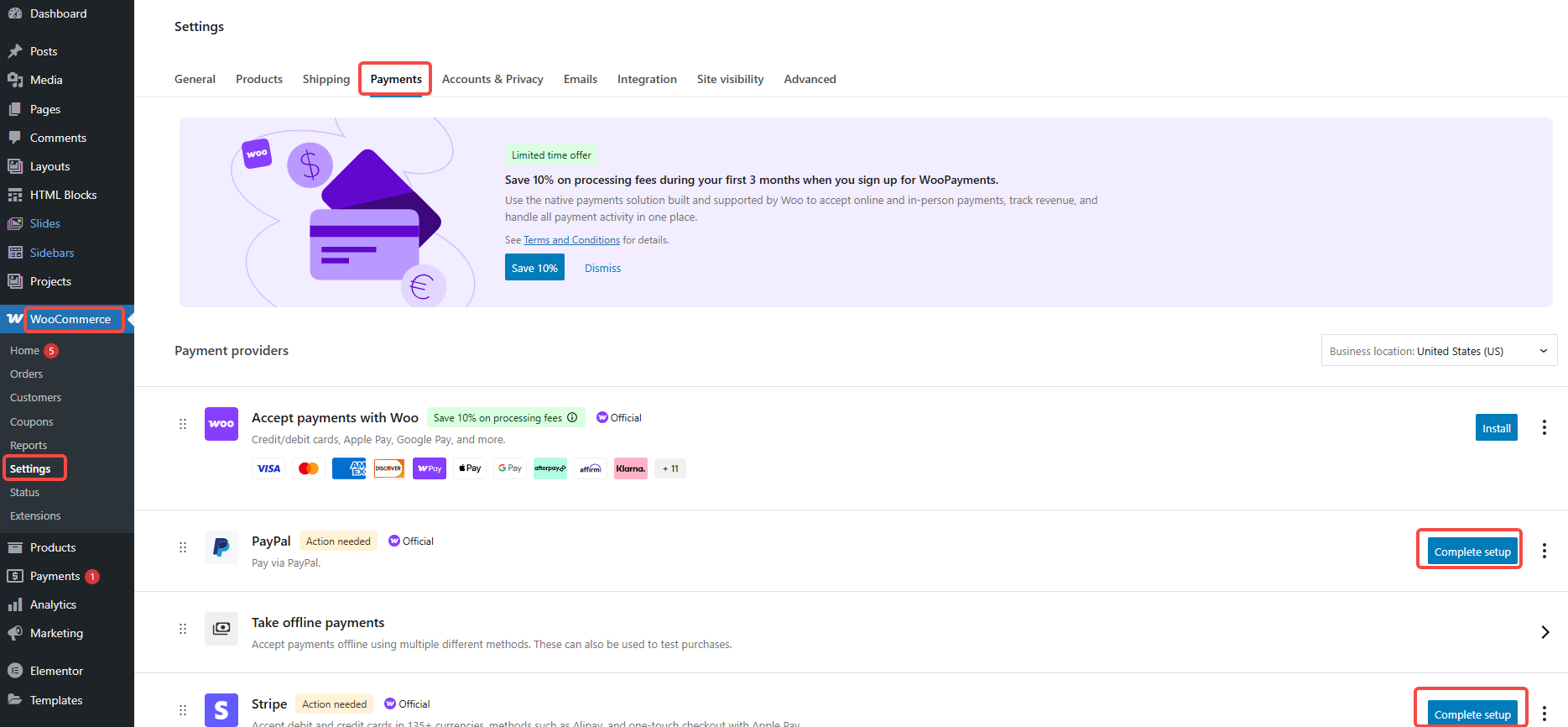Click the Stripe S logo icon
1568x727 pixels.
[x=221, y=710]
